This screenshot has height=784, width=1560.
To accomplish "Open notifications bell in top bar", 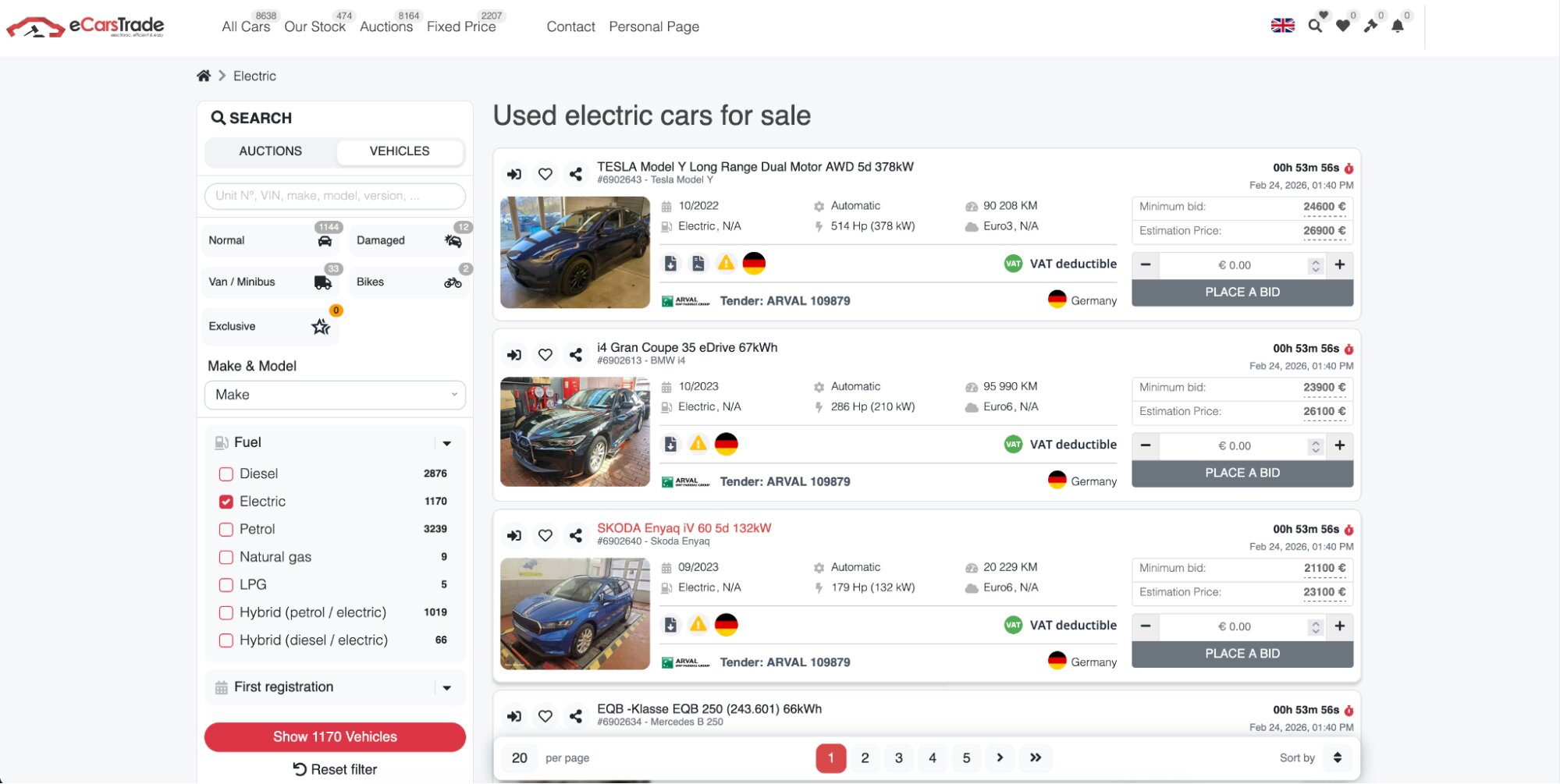I will (x=1398, y=26).
